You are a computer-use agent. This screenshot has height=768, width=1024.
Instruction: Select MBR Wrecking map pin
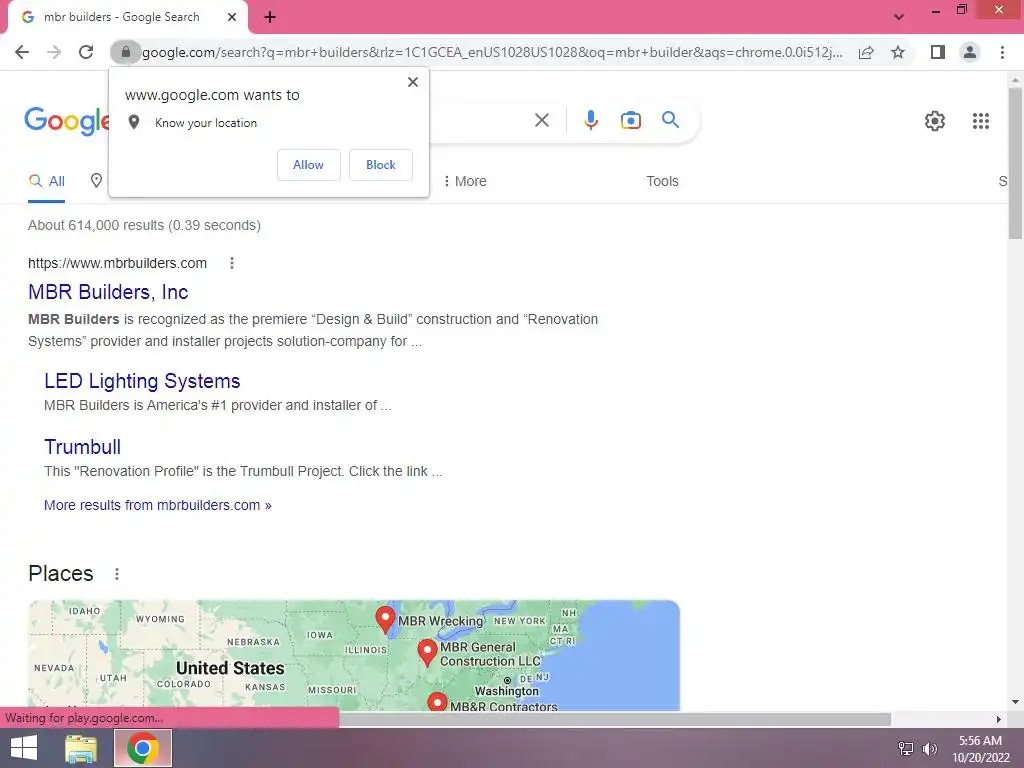coord(385,619)
